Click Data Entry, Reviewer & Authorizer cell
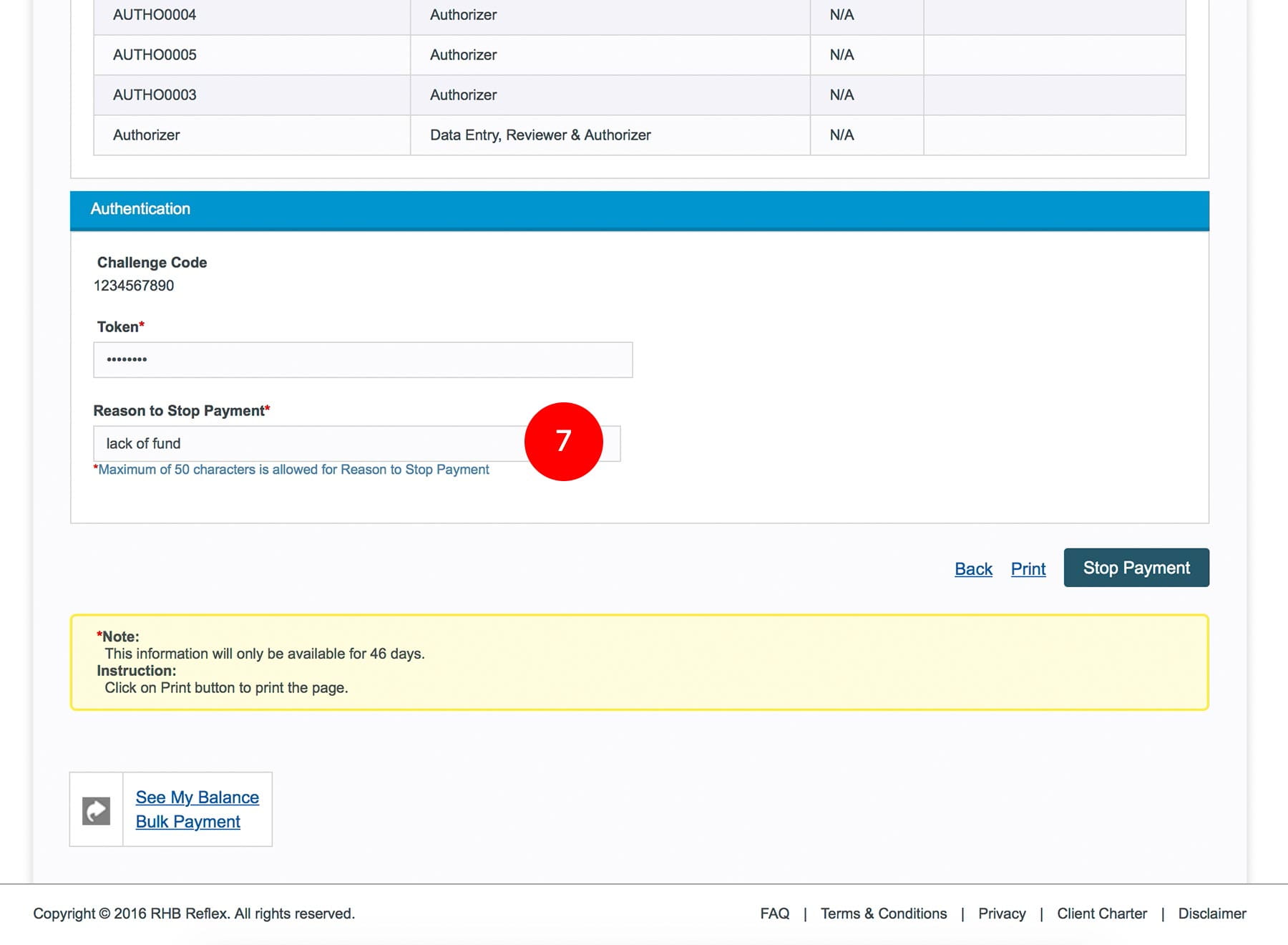The image size is (1288, 945). (x=540, y=135)
